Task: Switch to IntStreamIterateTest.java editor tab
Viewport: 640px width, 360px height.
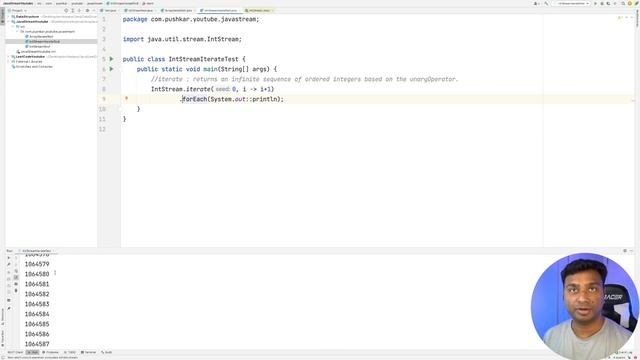Action: point(220,10)
